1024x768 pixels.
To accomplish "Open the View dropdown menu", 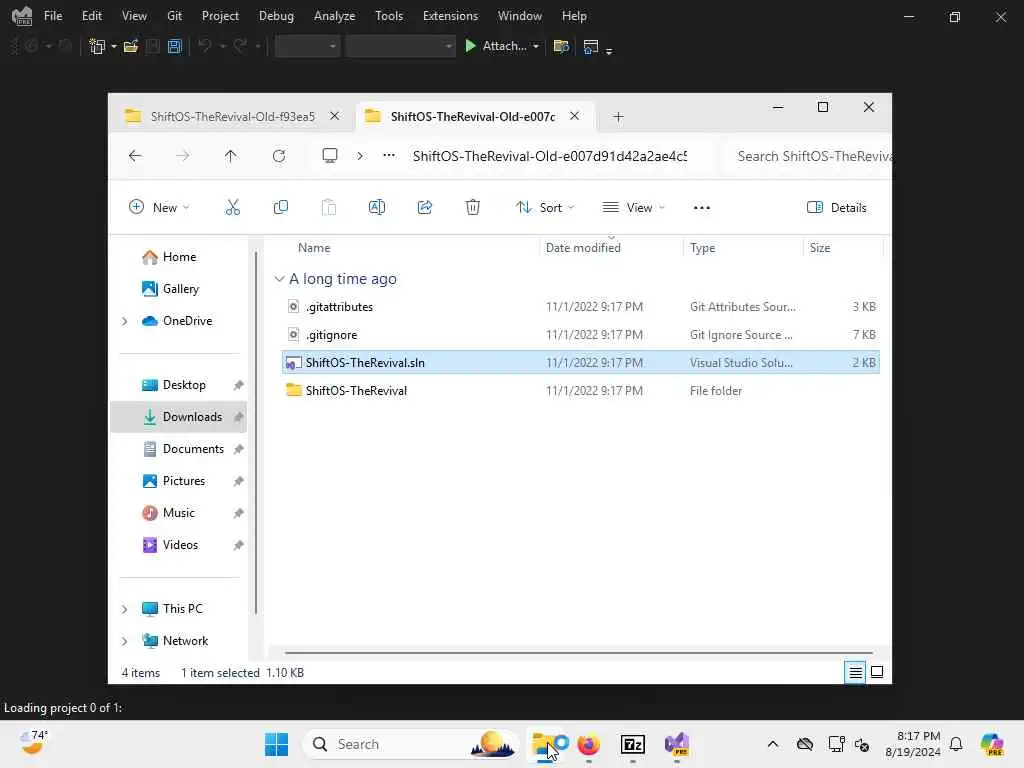I will coord(633,208).
